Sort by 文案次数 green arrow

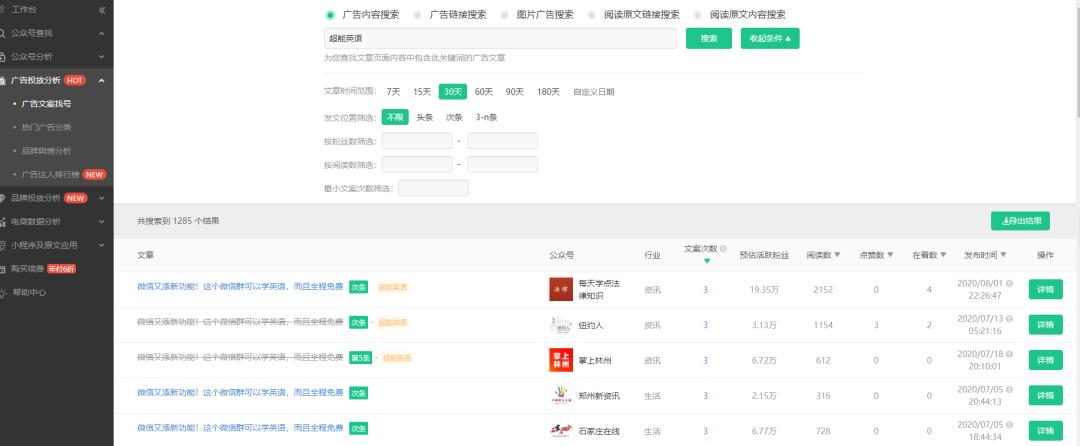click(x=706, y=261)
